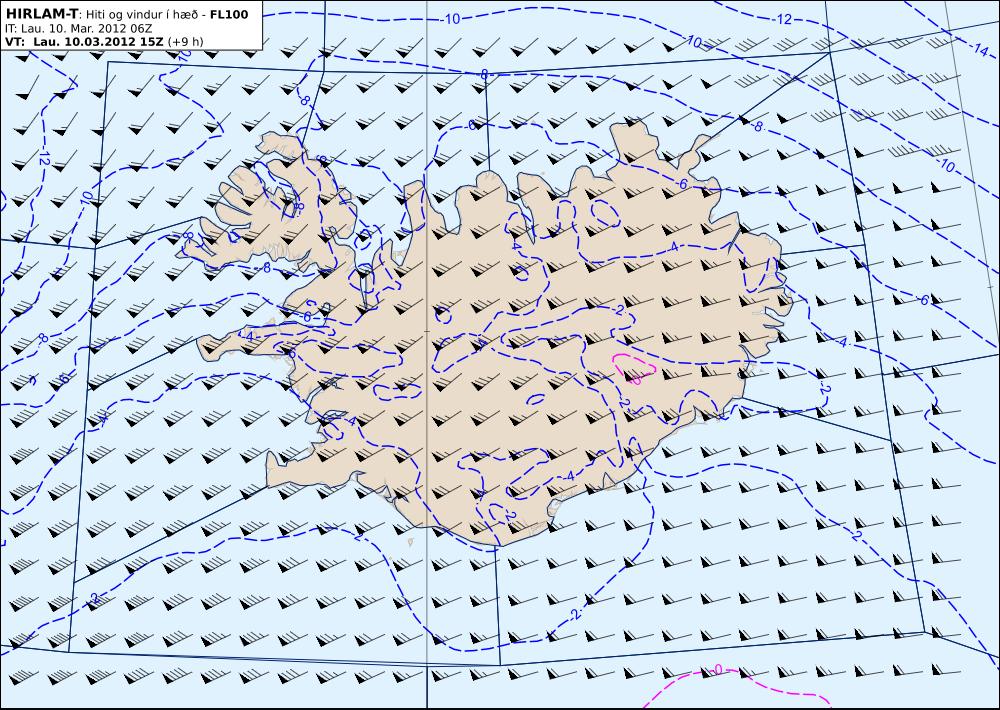This screenshot has width=1000, height=710.
Task: Click the HIRLAM-T title text
Action: coord(41,14)
